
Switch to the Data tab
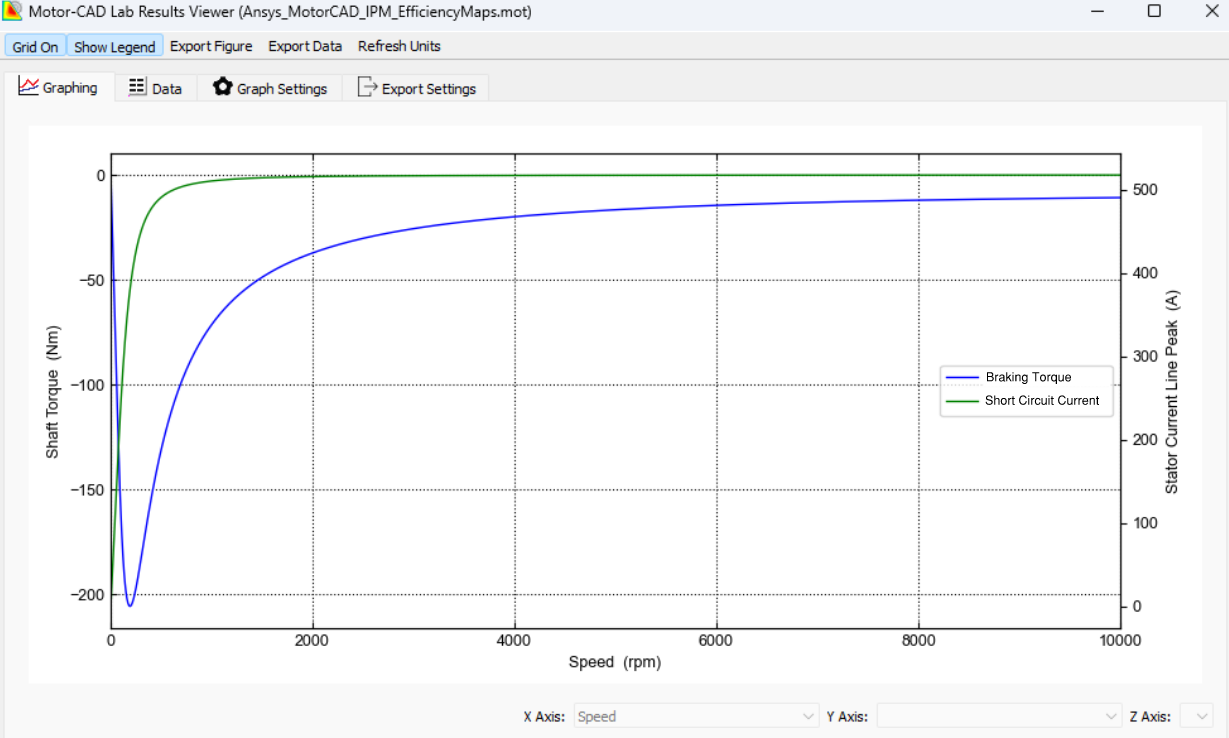pos(155,87)
